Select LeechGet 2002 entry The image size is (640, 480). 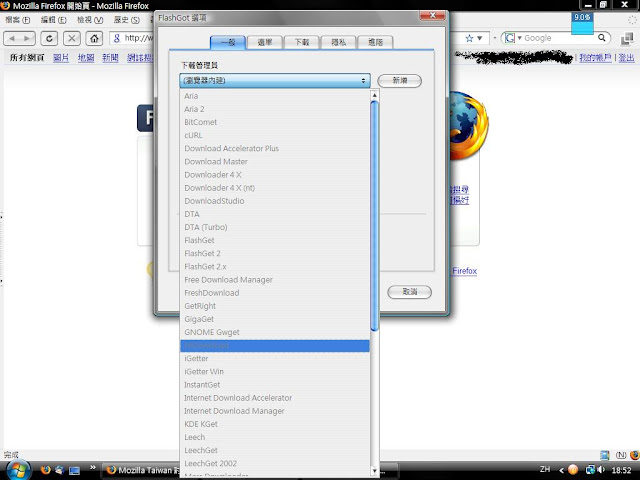pyautogui.click(x=275, y=463)
